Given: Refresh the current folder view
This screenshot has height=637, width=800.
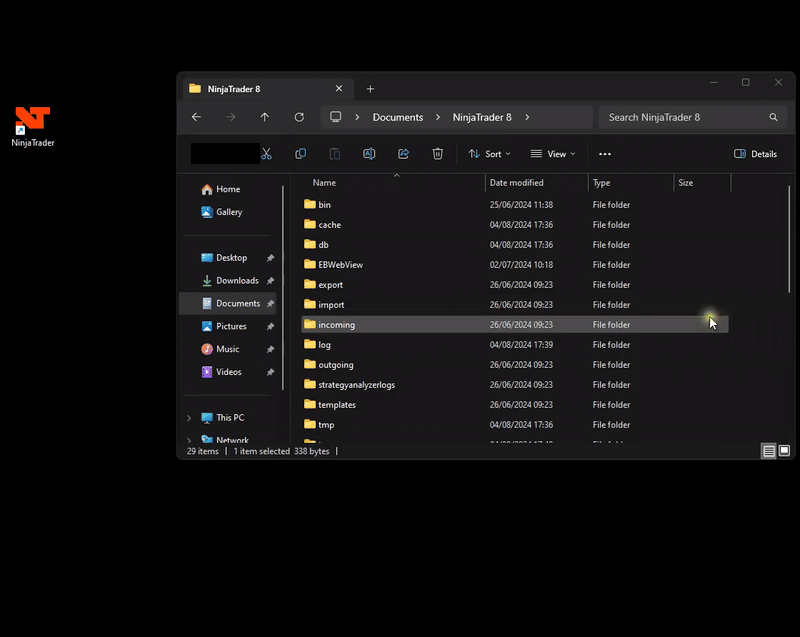Looking at the screenshot, I should pyautogui.click(x=299, y=117).
